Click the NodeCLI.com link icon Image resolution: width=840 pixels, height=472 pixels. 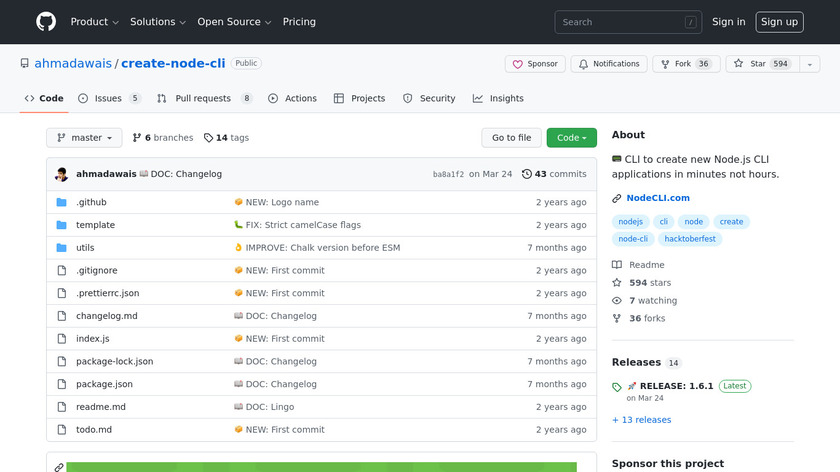coord(617,198)
